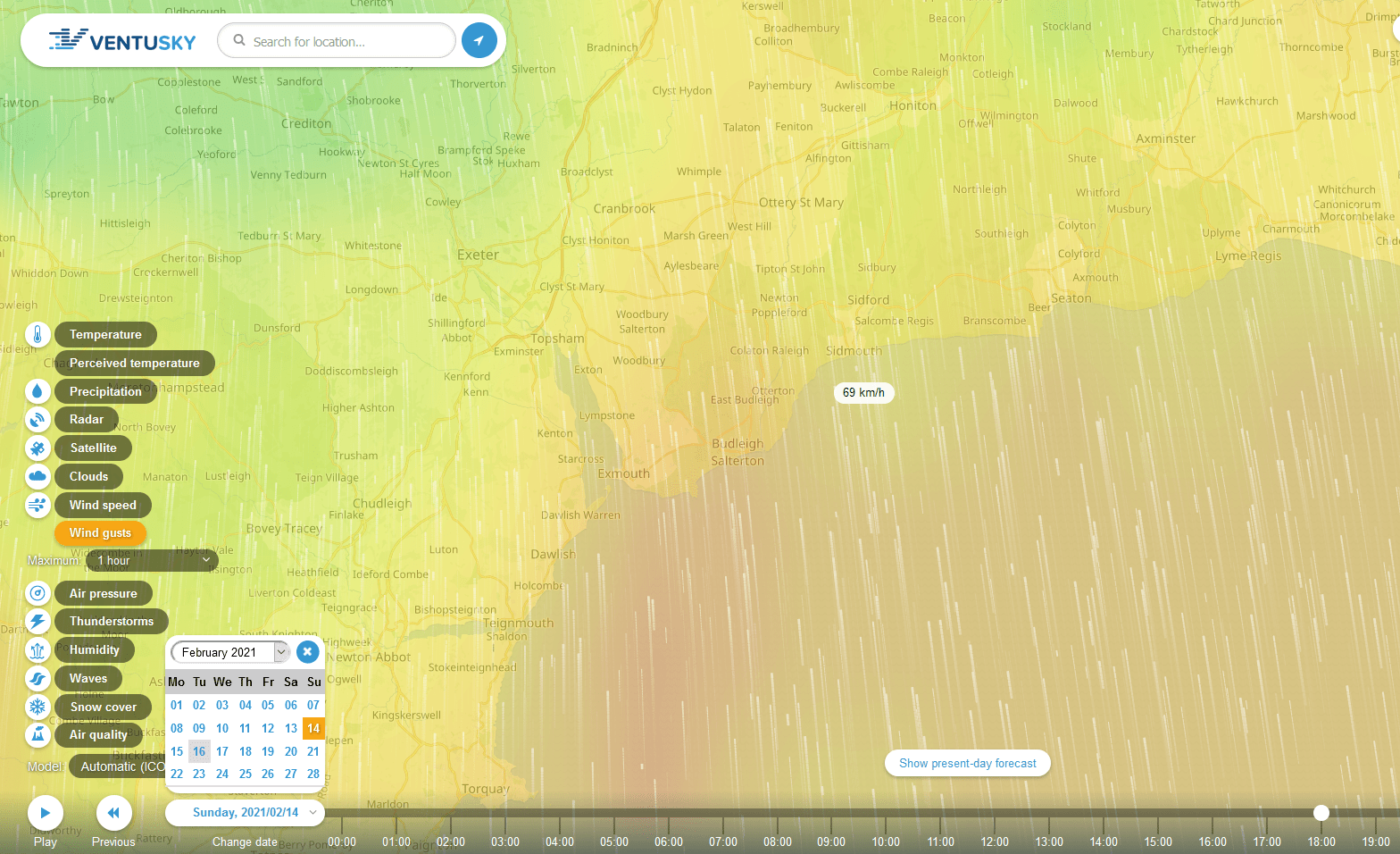This screenshot has width=1400, height=854.
Task: Click the snowflake Snow cover icon
Action: pyautogui.click(x=37, y=707)
